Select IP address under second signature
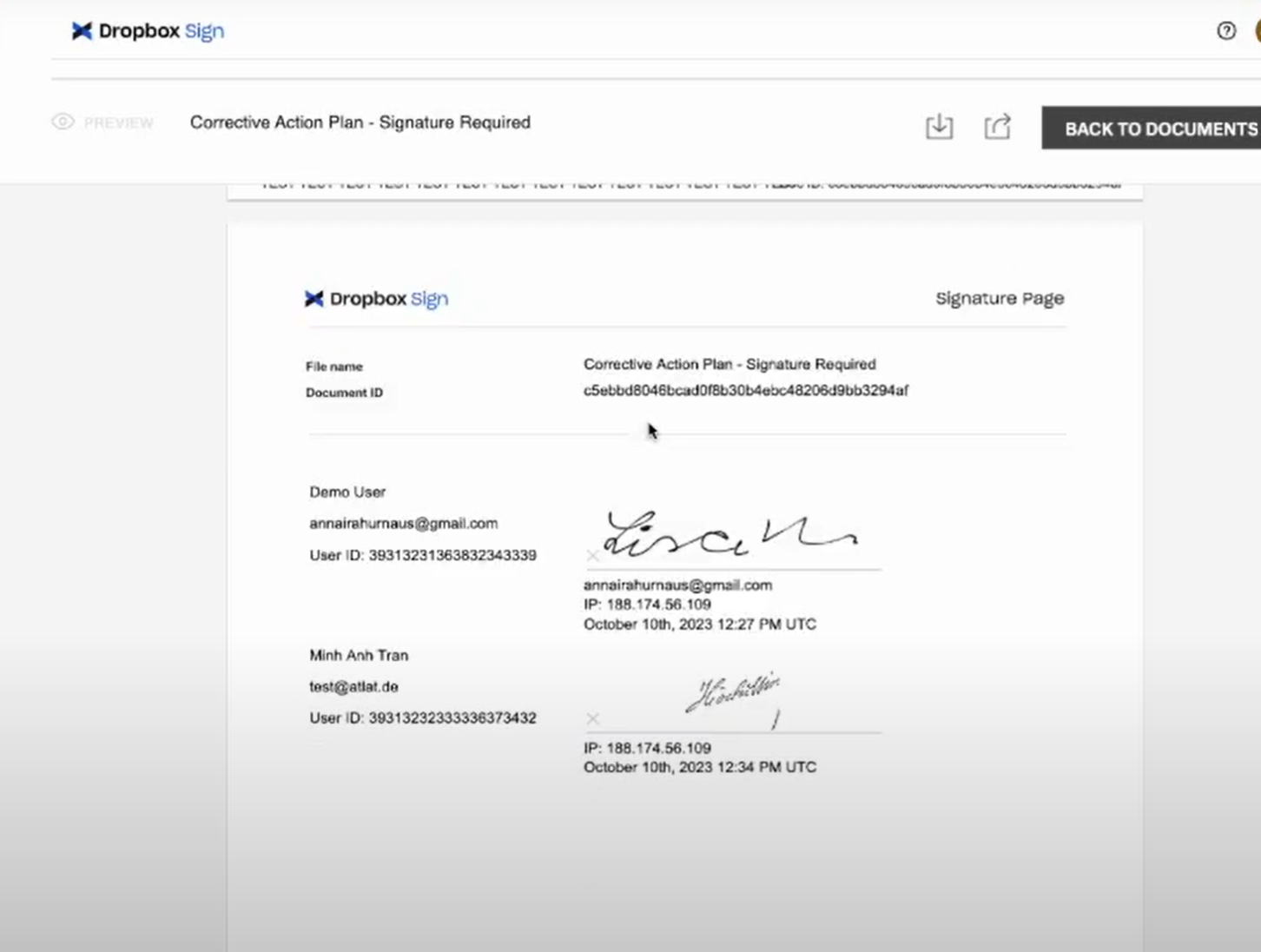The image size is (1261, 952). (x=647, y=748)
